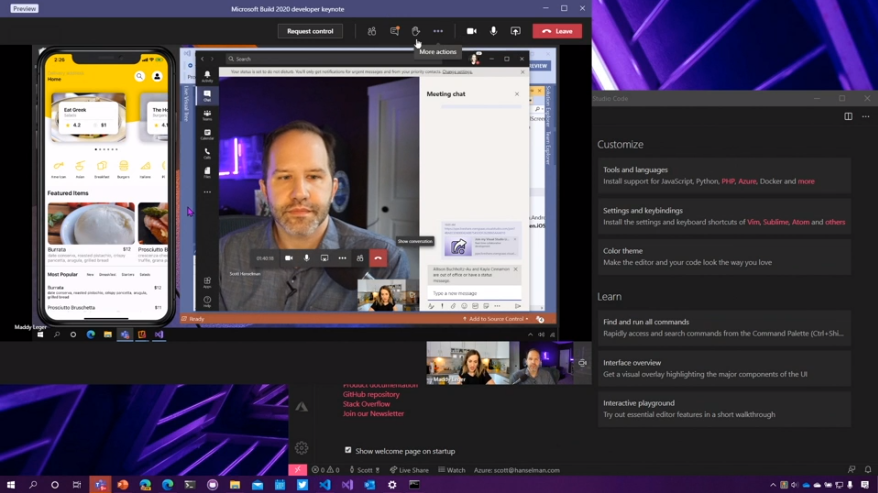Open Interactive playground in Learn section

pos(724,408)
